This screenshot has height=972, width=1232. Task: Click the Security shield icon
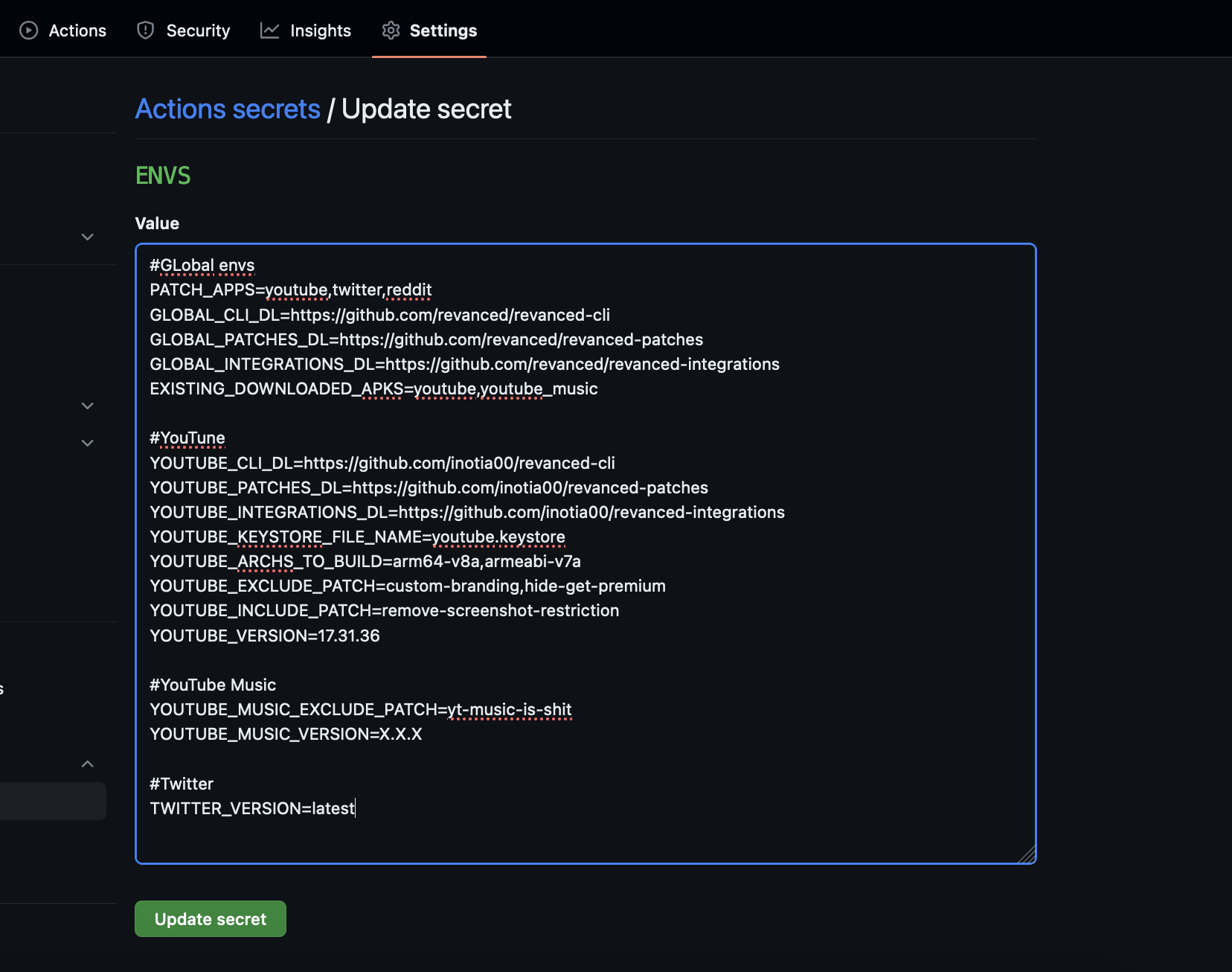[146, 31]
